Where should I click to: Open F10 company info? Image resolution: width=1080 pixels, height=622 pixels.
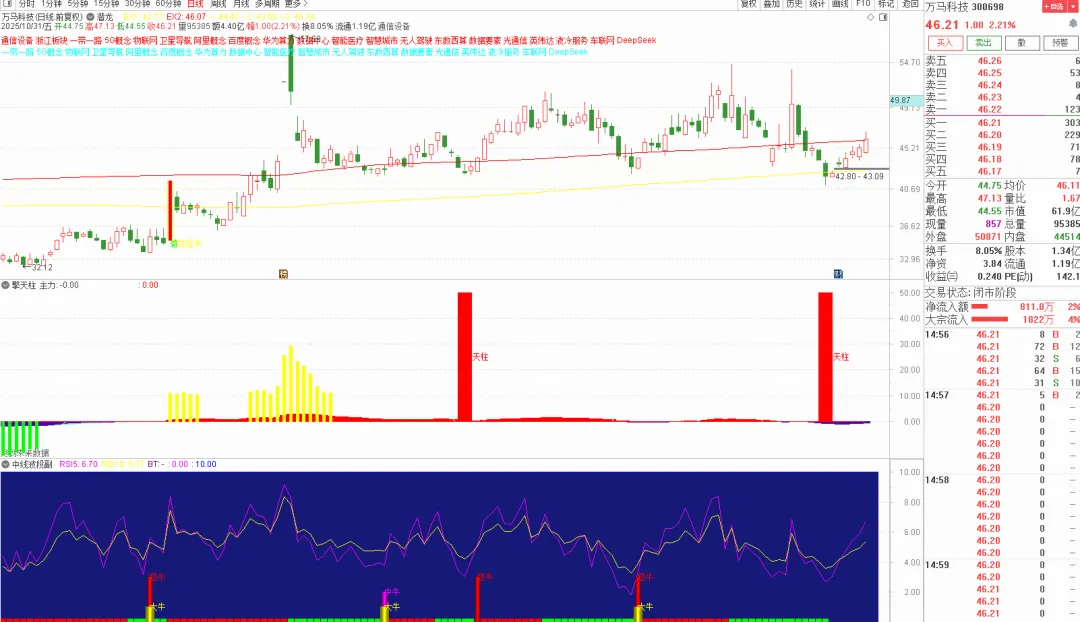pyautogui.click(x=863, y=3)
